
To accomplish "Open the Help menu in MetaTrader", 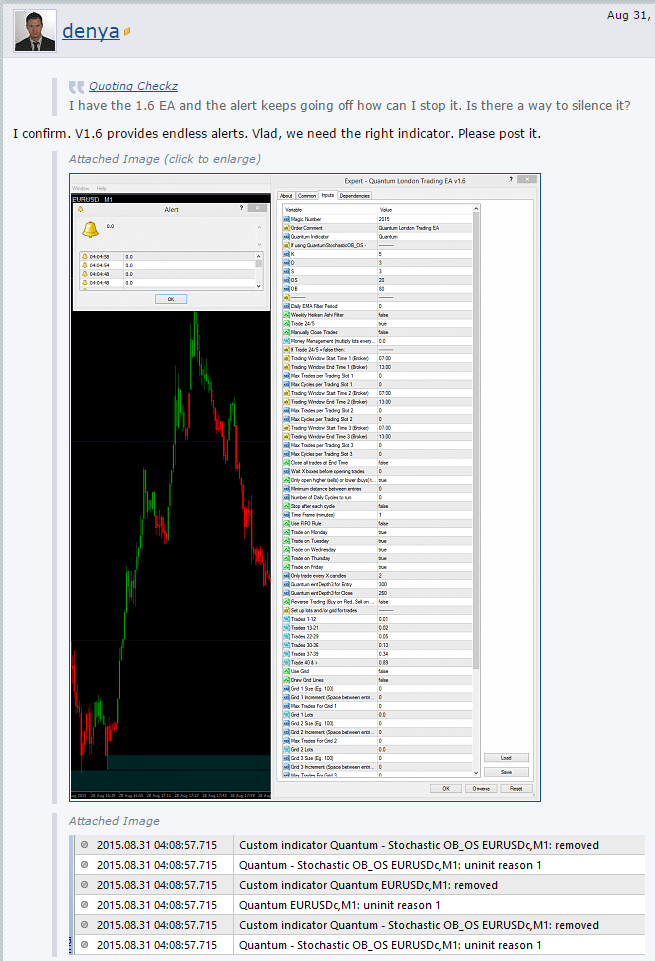I will pos(102,188).
